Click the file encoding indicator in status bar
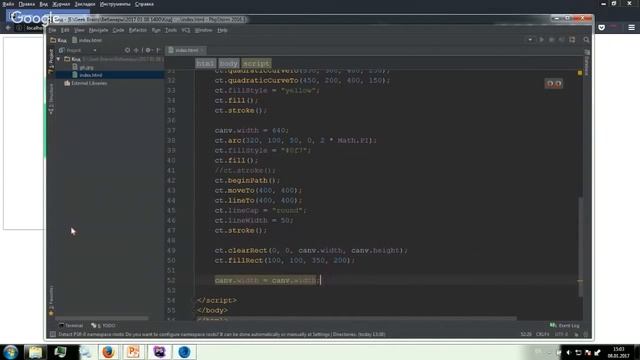Image resolution: width=640 pixels, height=360 pixels. coord(561,334)
